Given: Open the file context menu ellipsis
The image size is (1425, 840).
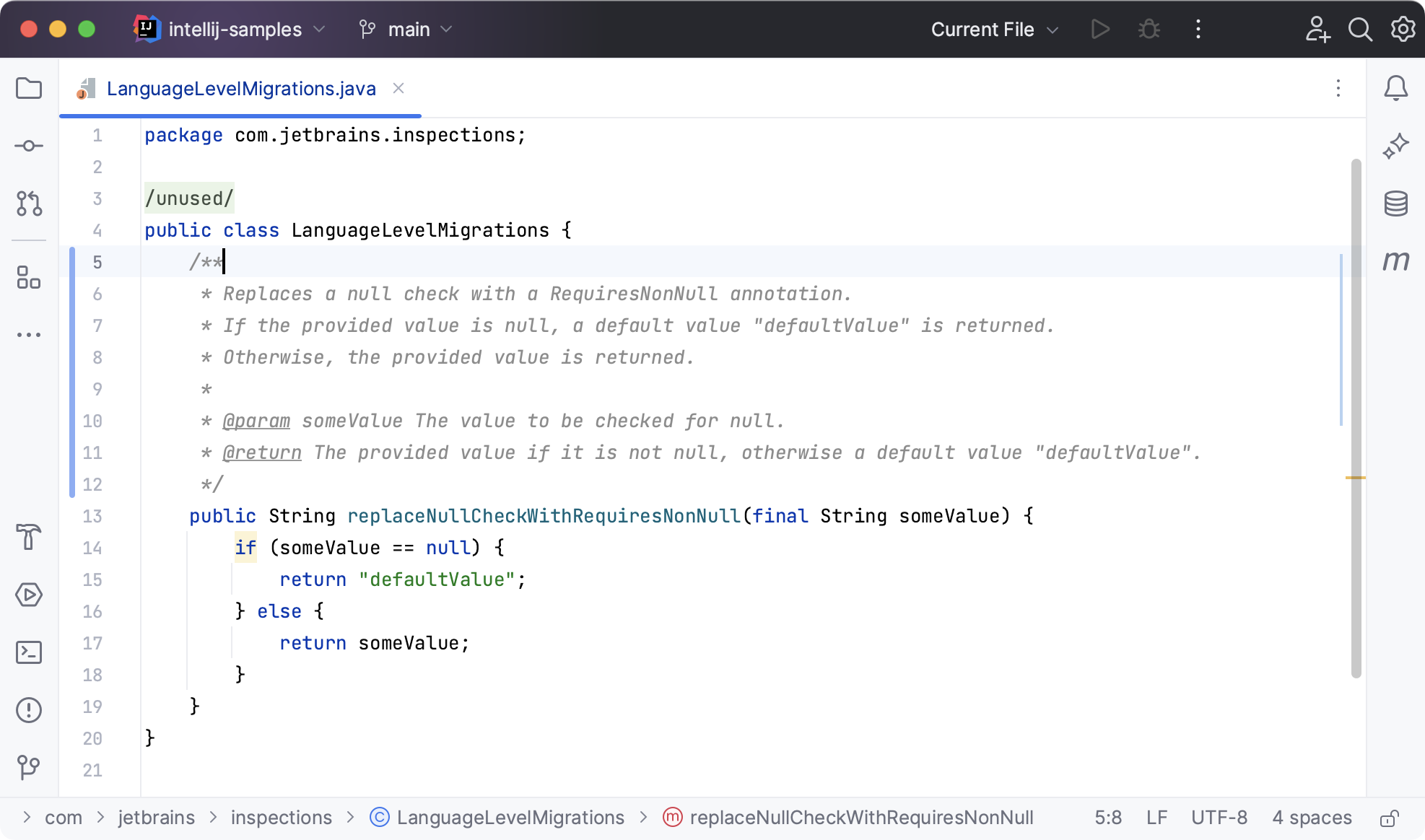Looking at the screenshot, I should (x=1340, y=88).
